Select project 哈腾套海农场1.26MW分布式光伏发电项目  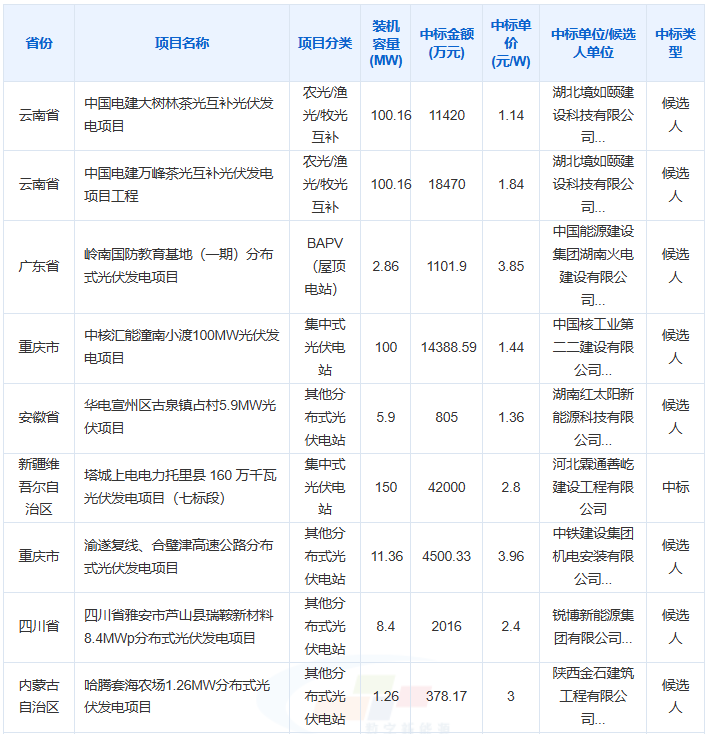(x=177, y=696)
